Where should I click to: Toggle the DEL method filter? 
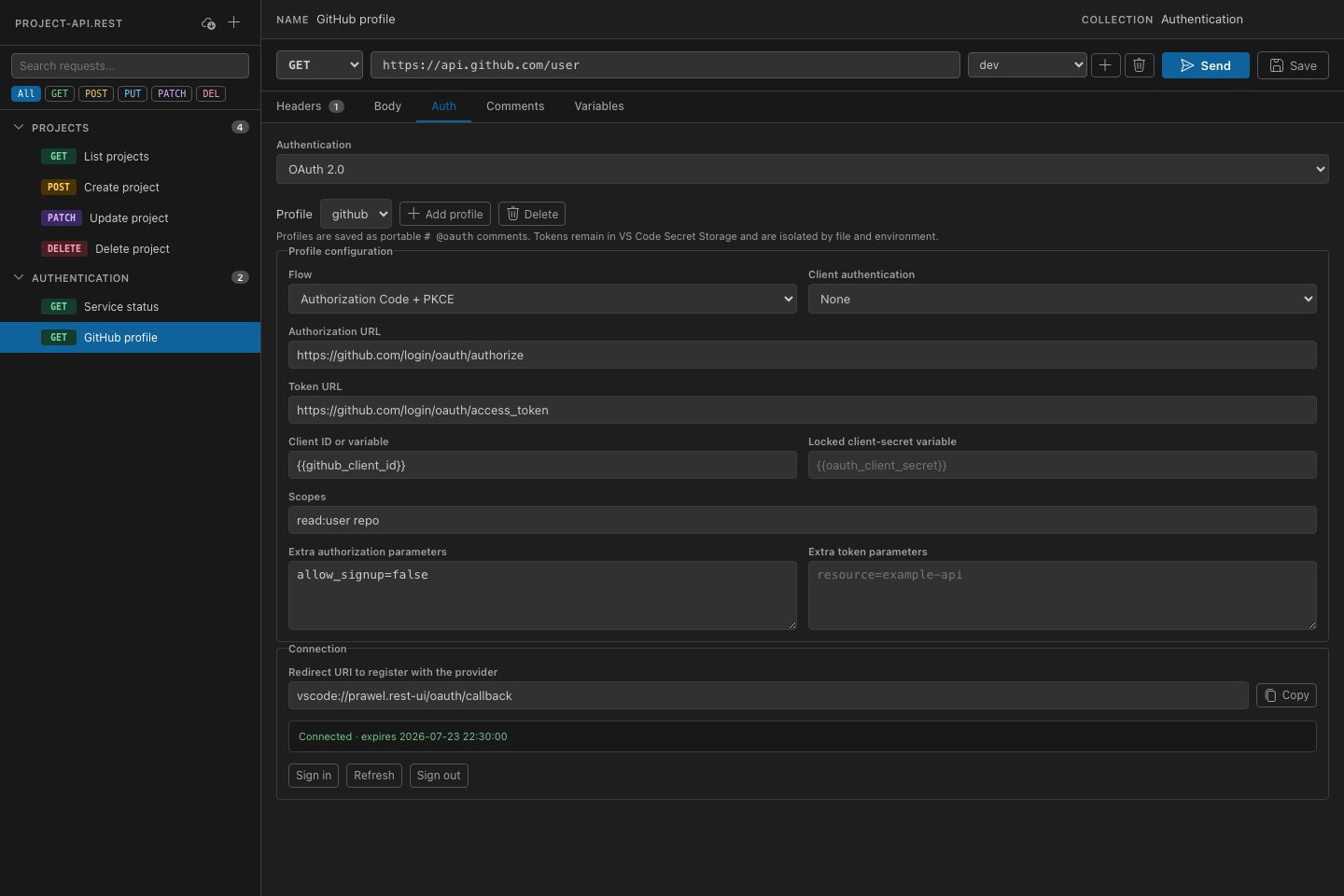(x=211, y=93)
